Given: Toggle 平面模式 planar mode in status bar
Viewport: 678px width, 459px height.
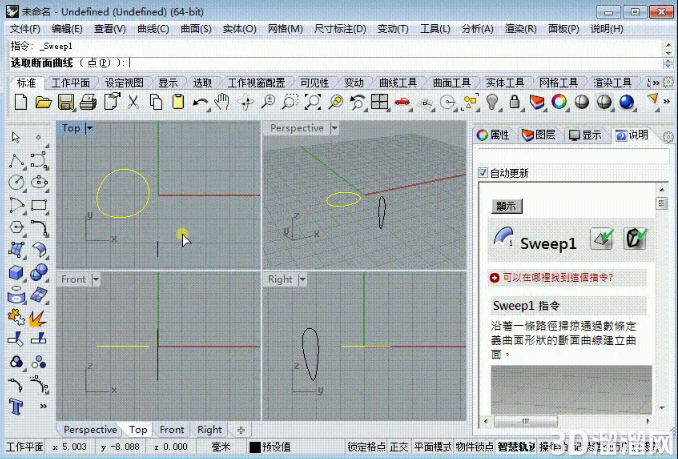Looking at the screenshot, I should pyautogui.click(x=432, y=446).
